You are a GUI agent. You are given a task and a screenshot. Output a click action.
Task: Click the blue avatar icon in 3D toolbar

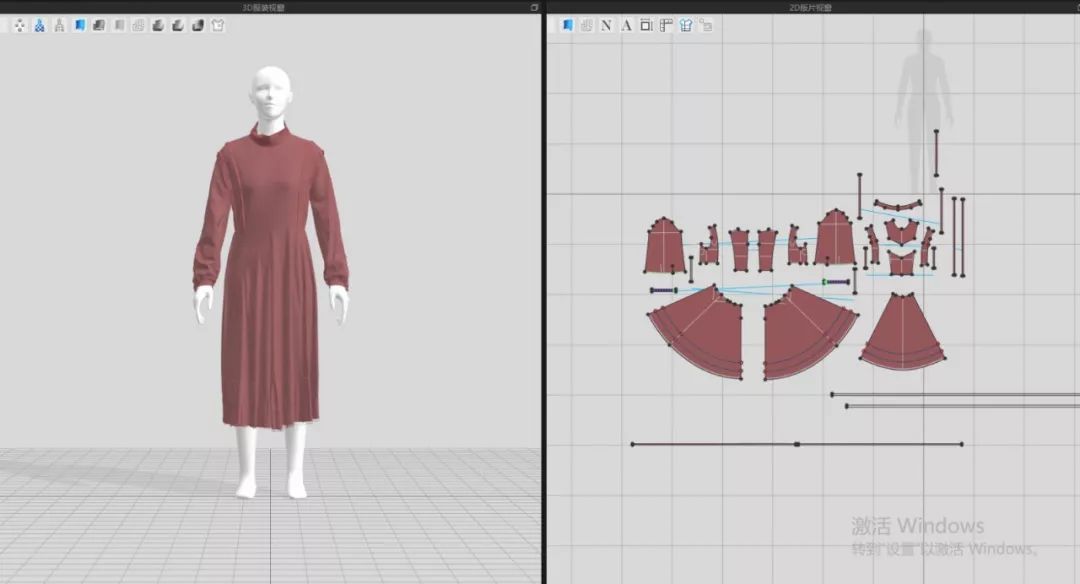click(39, 25)
